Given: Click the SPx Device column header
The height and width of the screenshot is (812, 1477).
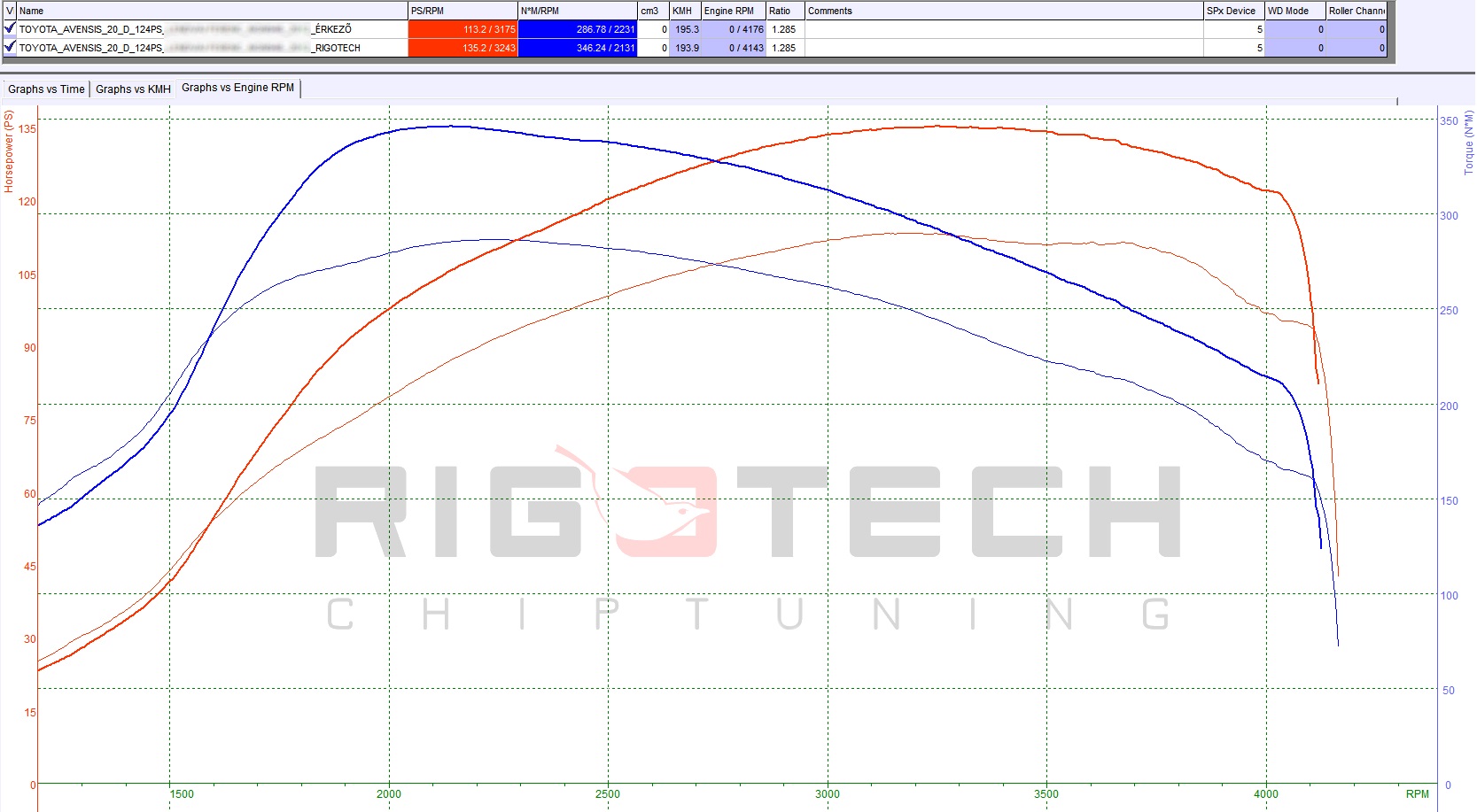Looking at the screenshot, I should (1234, 11).
